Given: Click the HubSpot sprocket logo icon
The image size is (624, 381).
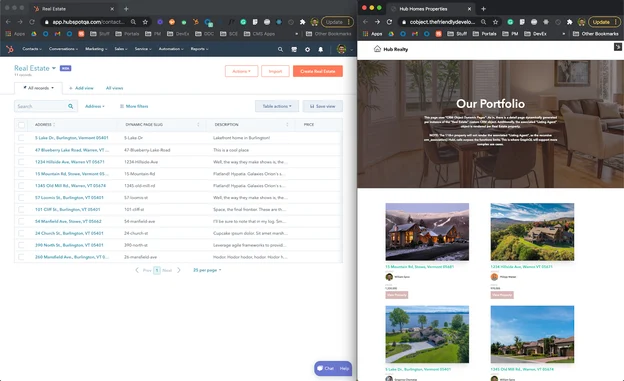Looking at the screenshot, I should tap(10, 49).
